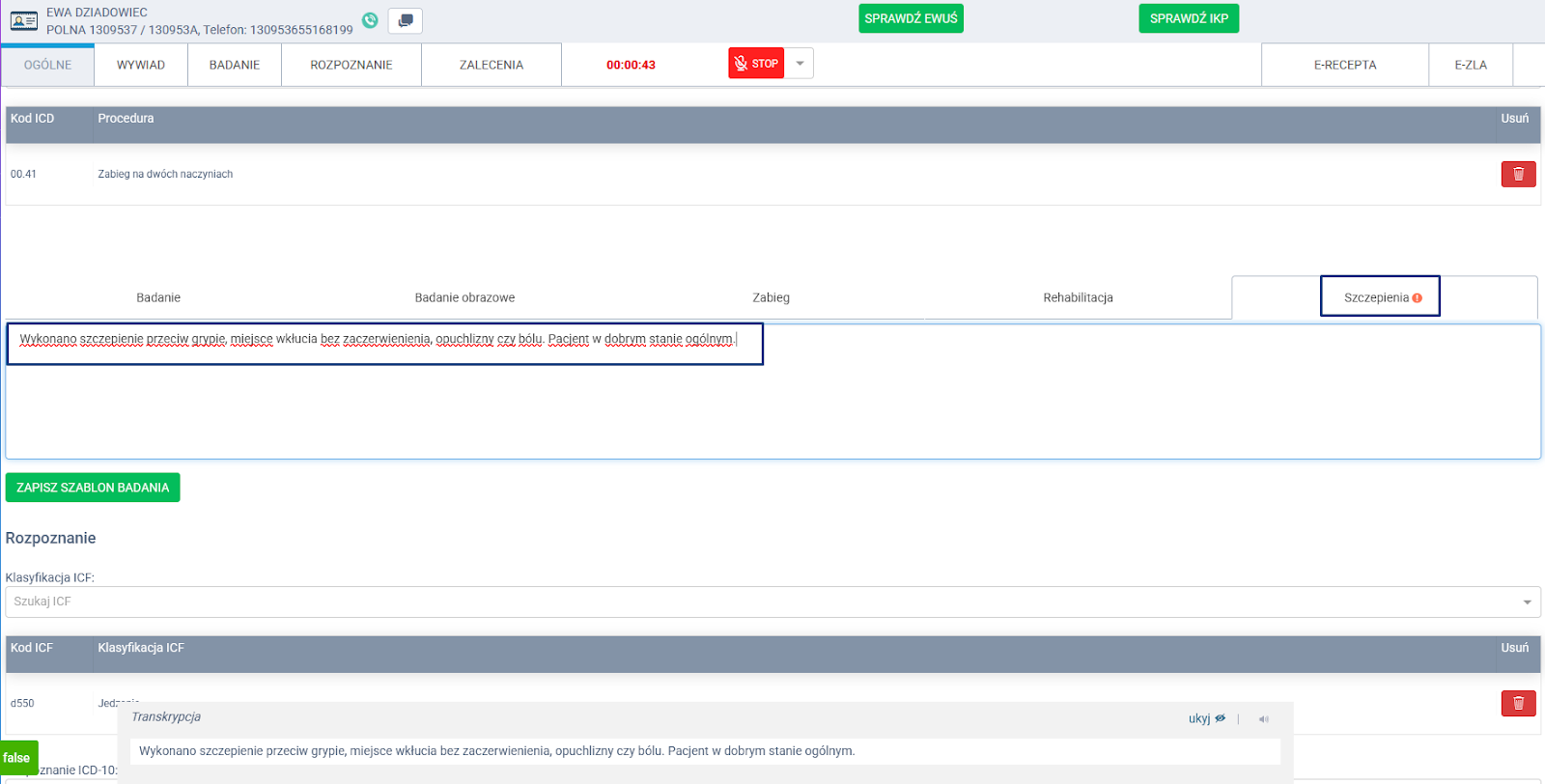Open the ROZPOZNANIE tab
This screenshot has height=784, width=1545.
click(351, 65)
